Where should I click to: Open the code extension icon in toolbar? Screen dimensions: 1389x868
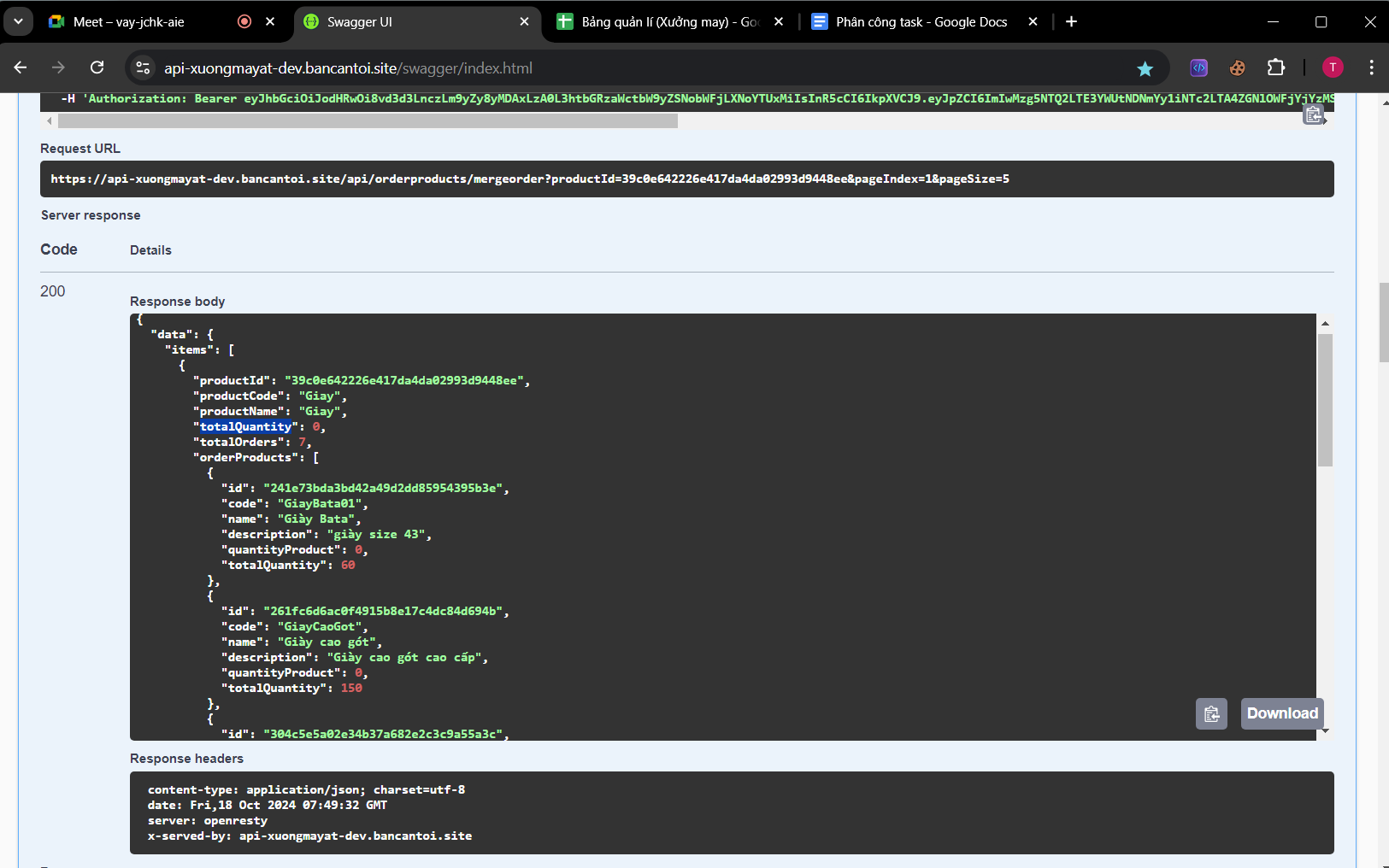click(1198, 67)
